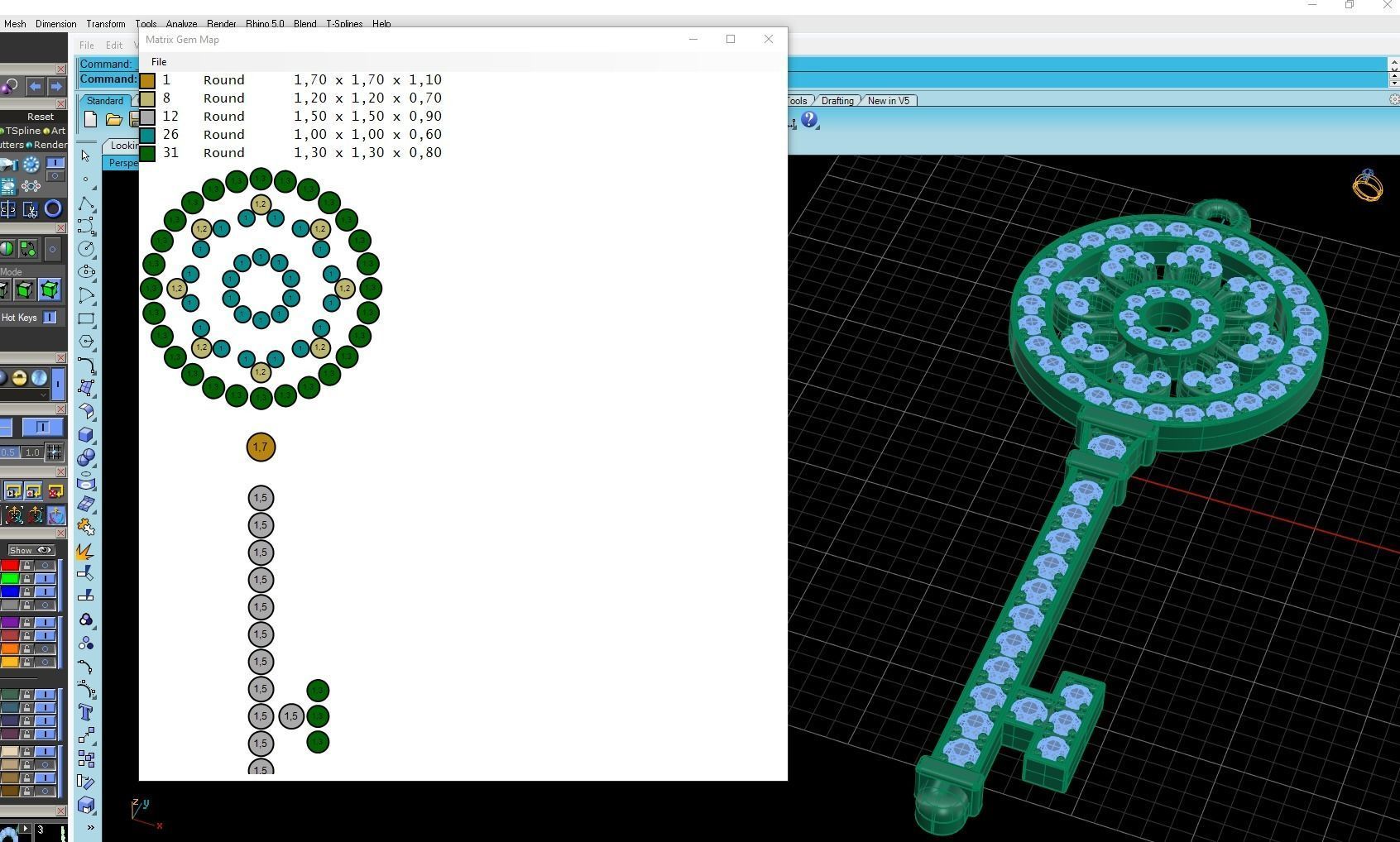Select the Trim tool

[86, 573]
